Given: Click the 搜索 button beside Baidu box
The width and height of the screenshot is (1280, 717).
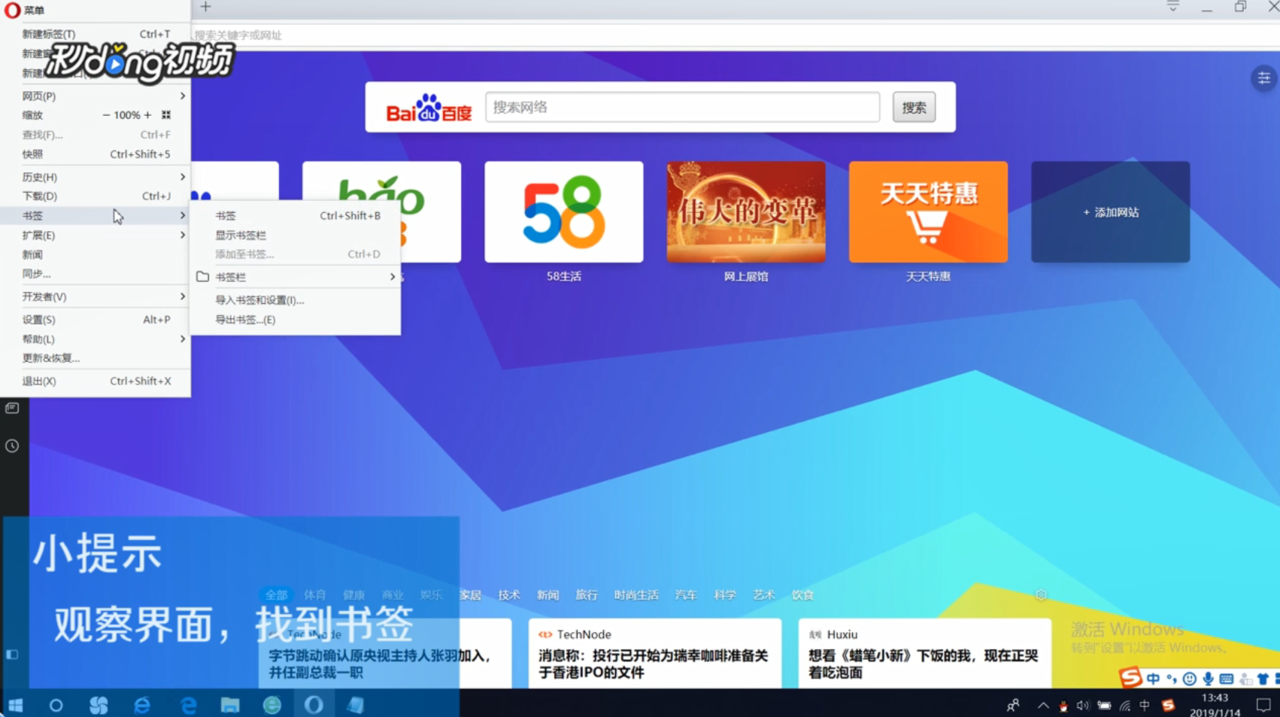Looking at the screenshot, I should (914, 107).
